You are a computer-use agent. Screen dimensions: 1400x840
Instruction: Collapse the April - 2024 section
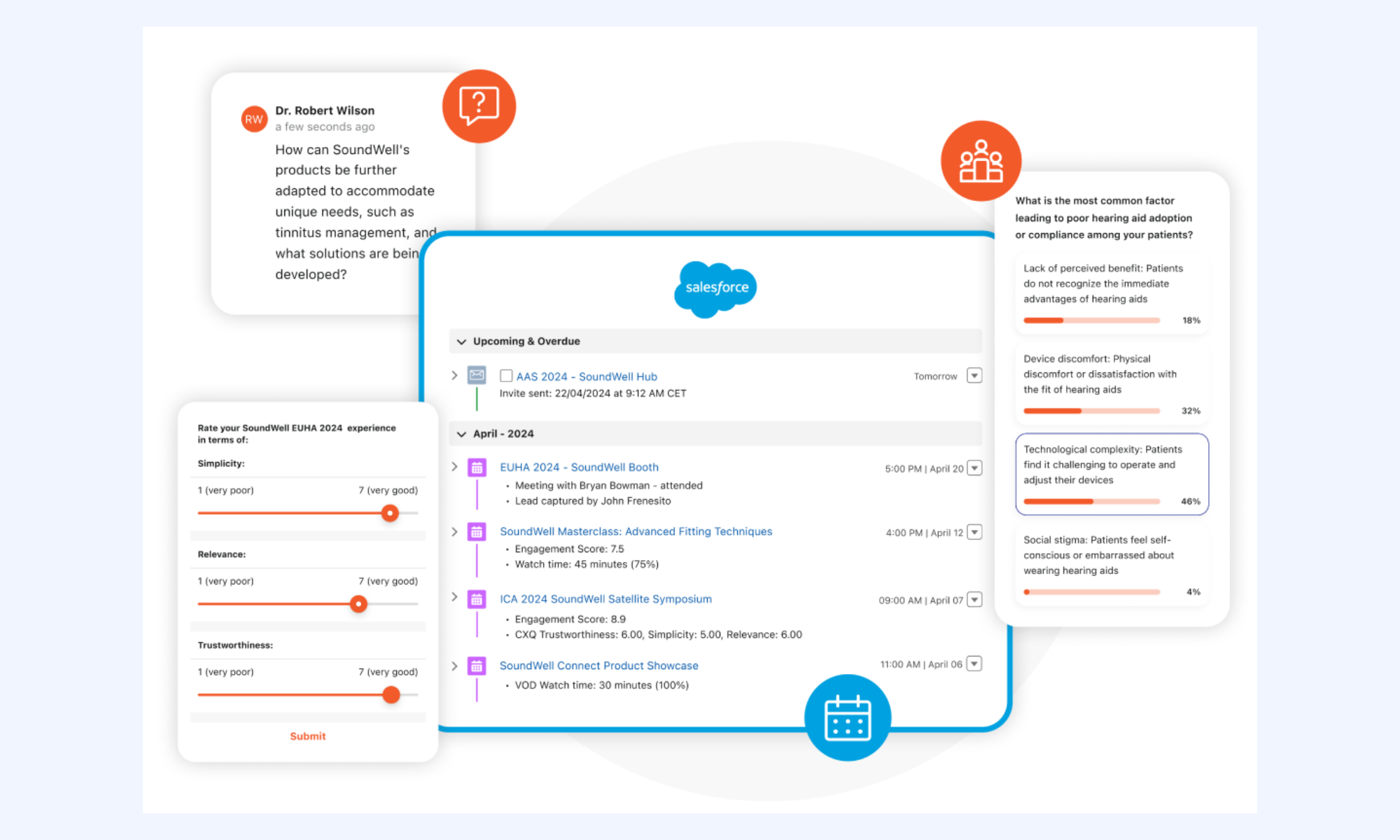click(461, 434)
